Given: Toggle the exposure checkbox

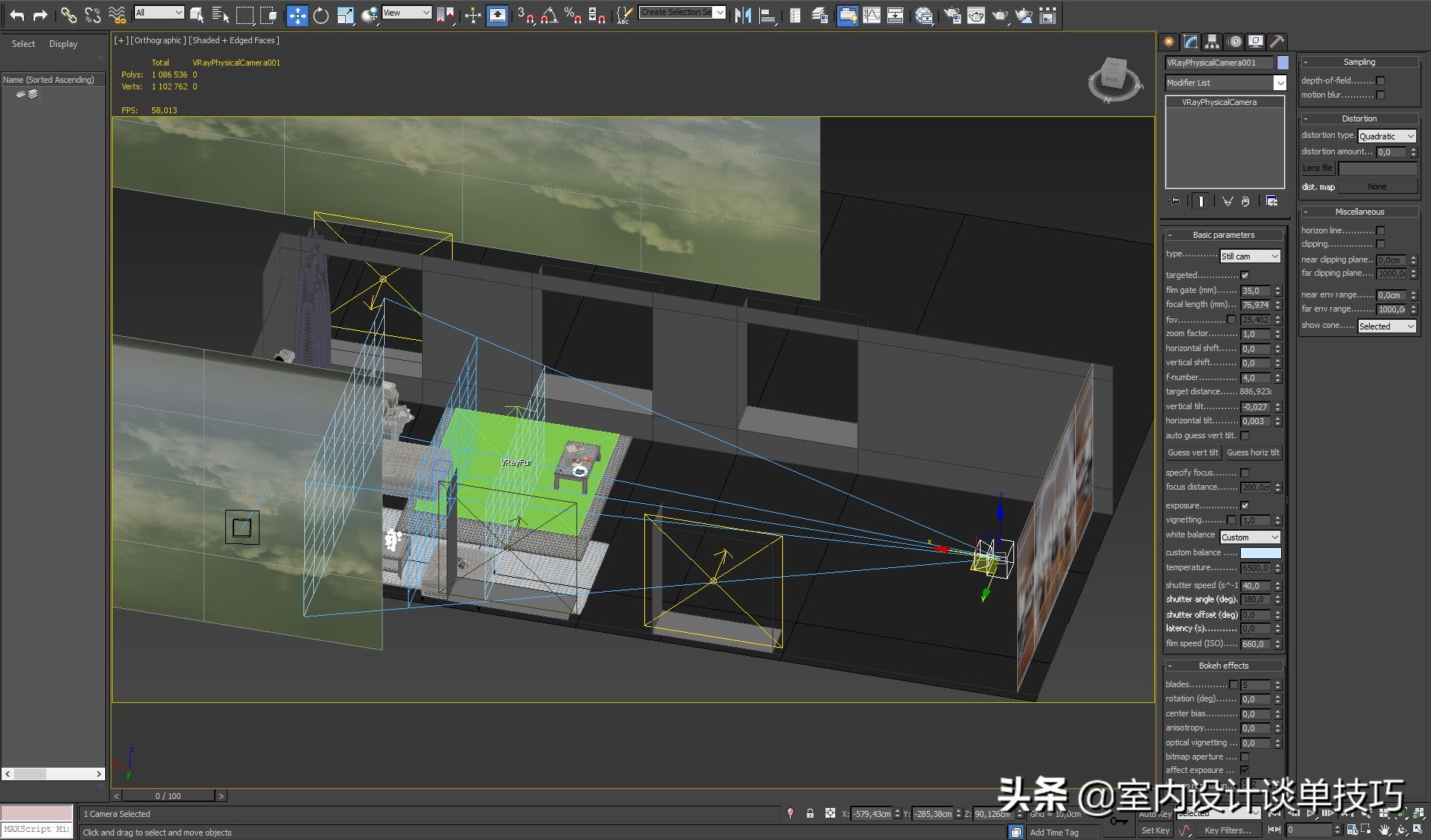Looking at the screenshot, I should click(1245, 505).
